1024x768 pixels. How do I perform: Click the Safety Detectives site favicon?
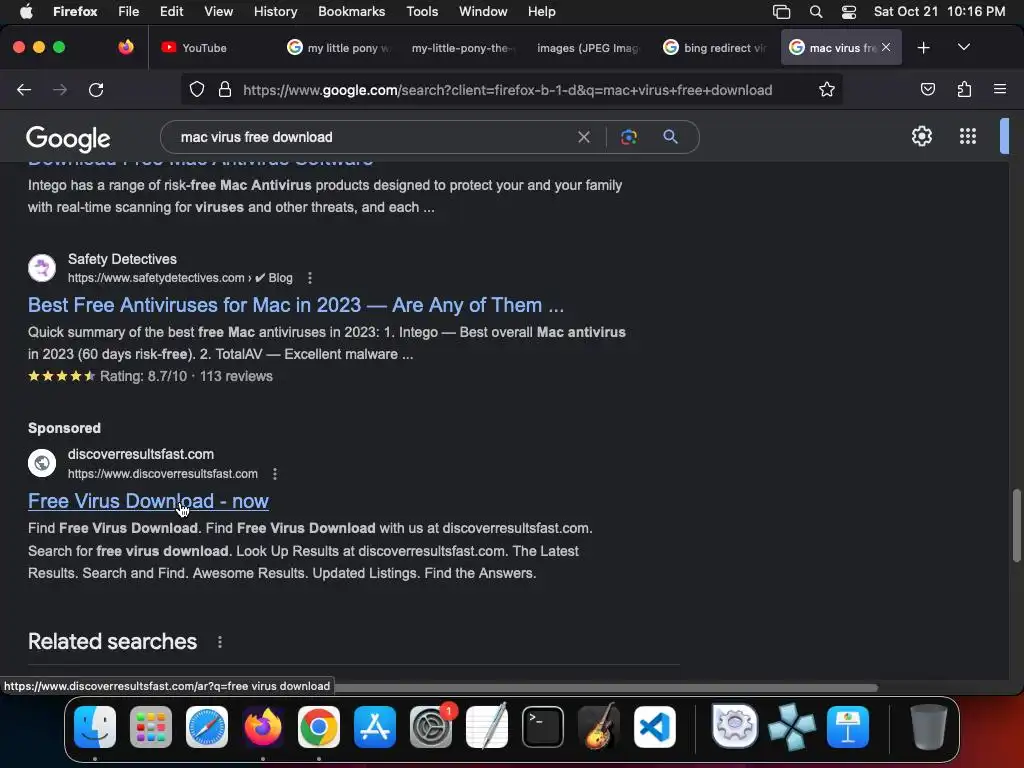pos(42,268)
